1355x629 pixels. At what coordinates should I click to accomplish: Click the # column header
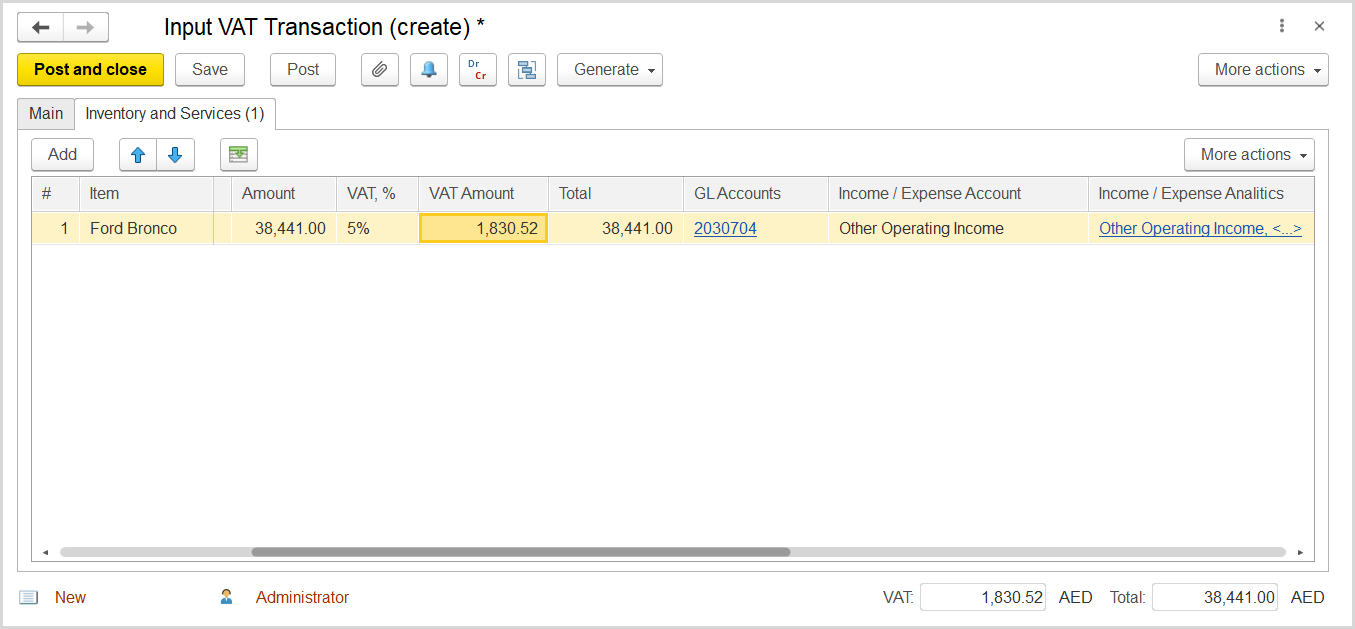pos(56,194)
